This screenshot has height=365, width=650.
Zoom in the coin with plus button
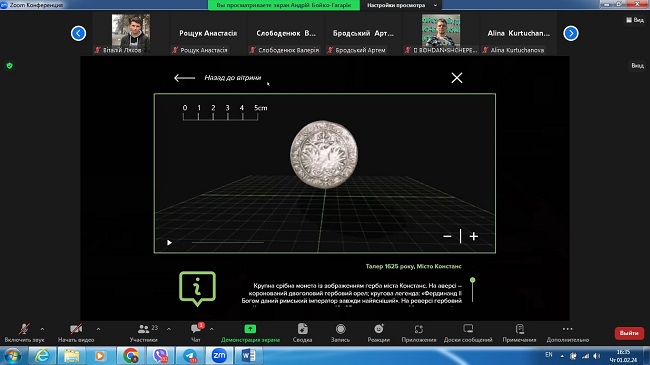click(x=474, y=236)
